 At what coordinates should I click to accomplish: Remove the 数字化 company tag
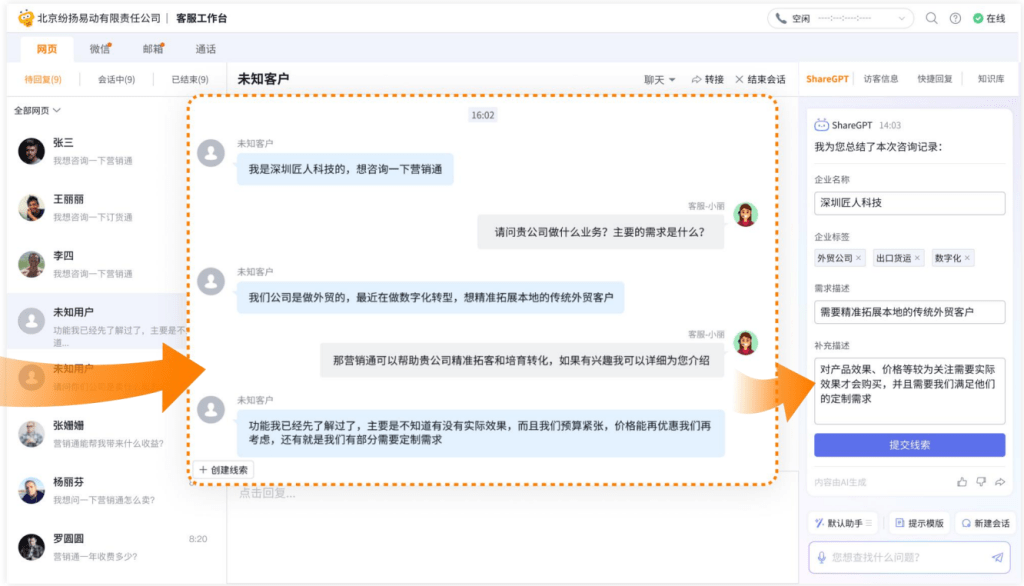click(x=968, y=258)
